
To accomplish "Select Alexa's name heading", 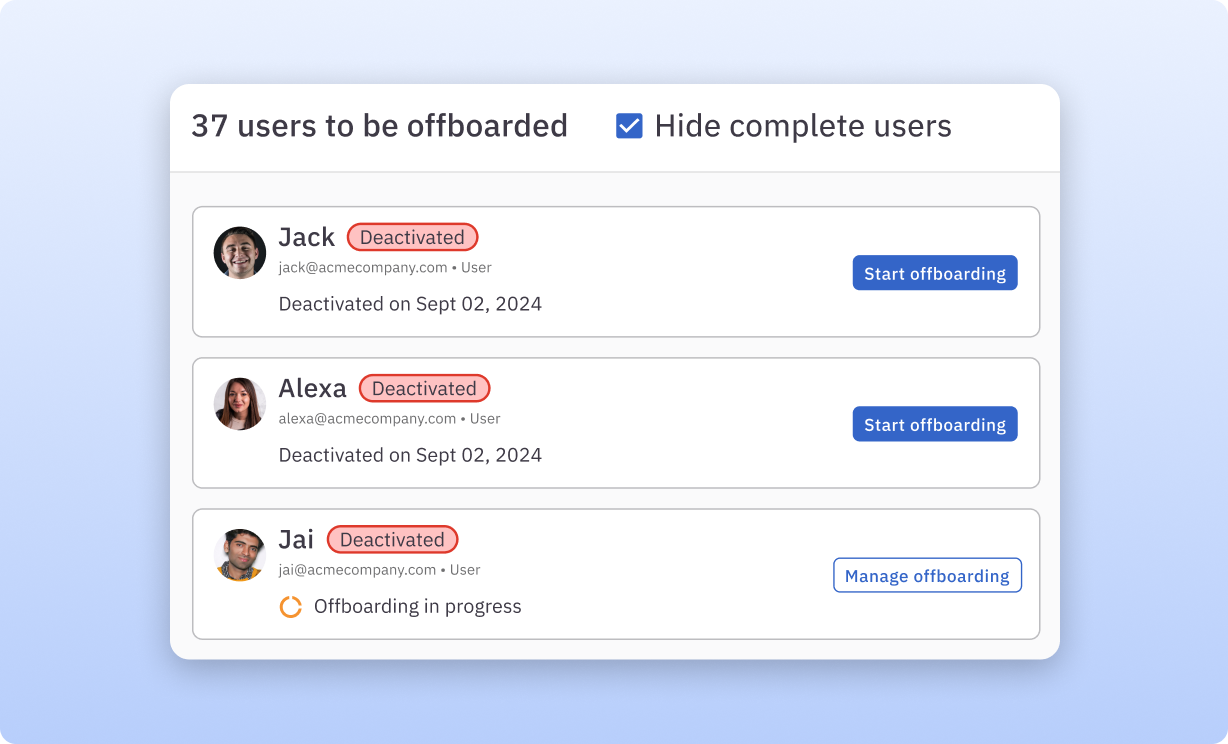I will 312,388.
